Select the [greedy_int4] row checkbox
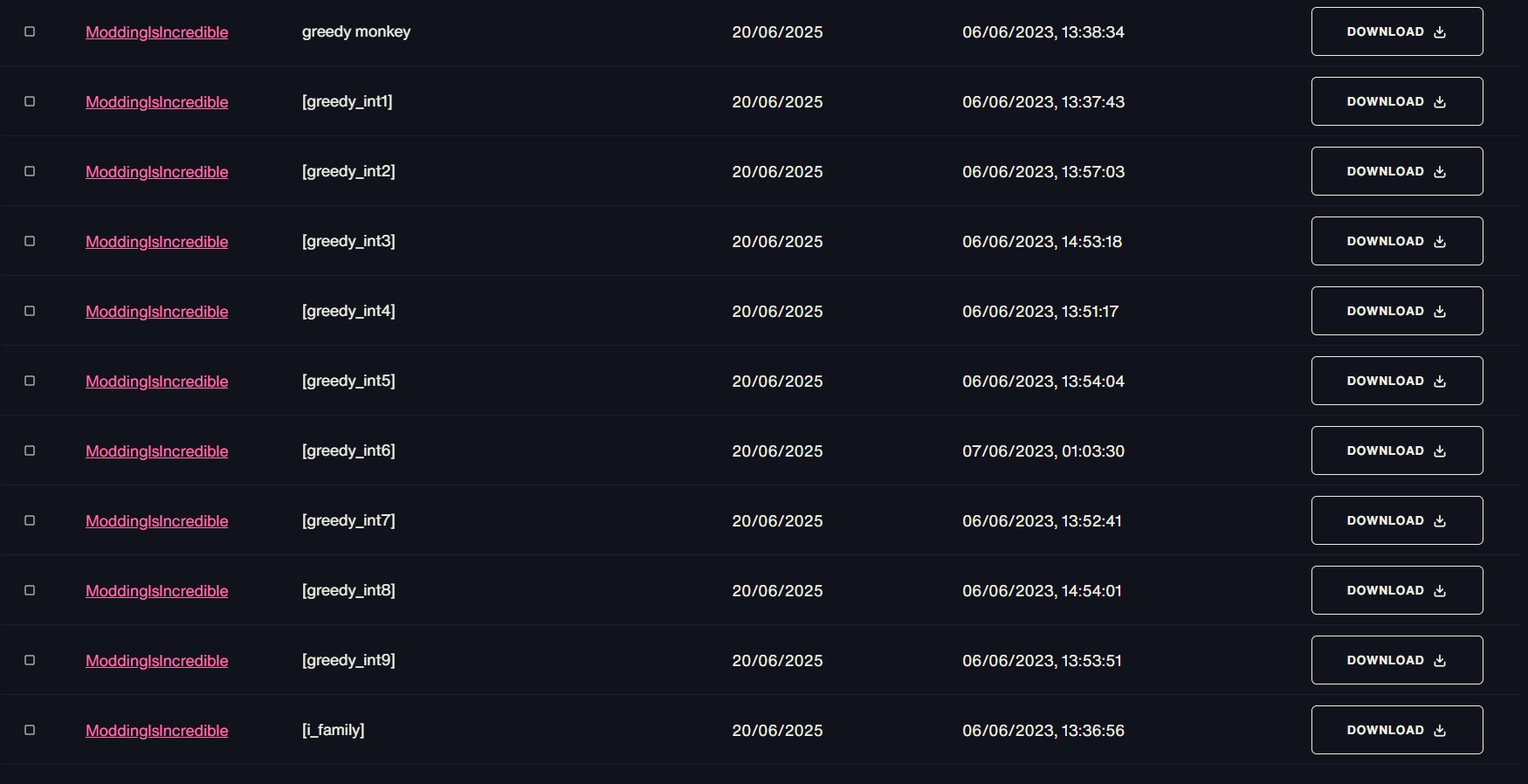1528x784 pixels. [x=30, y=311]
